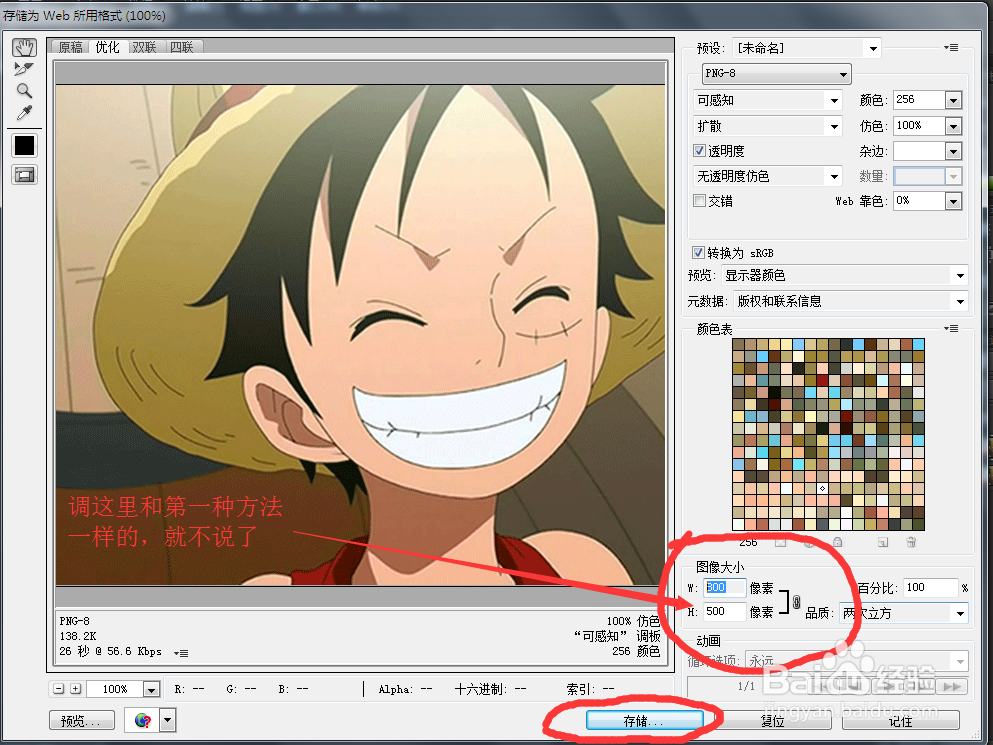The height and width of the screenshot is (745, 993).
Task: Click the 颜色 256 value field
Action: (920, 100)
